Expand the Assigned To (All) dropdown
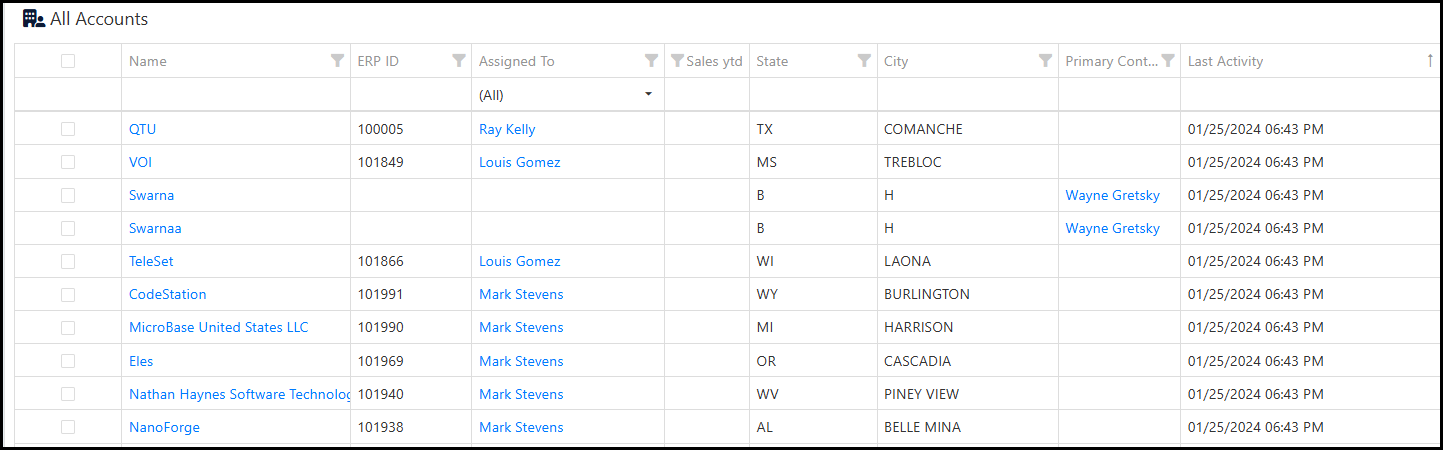1443x450 pixels. coord(567,95)
